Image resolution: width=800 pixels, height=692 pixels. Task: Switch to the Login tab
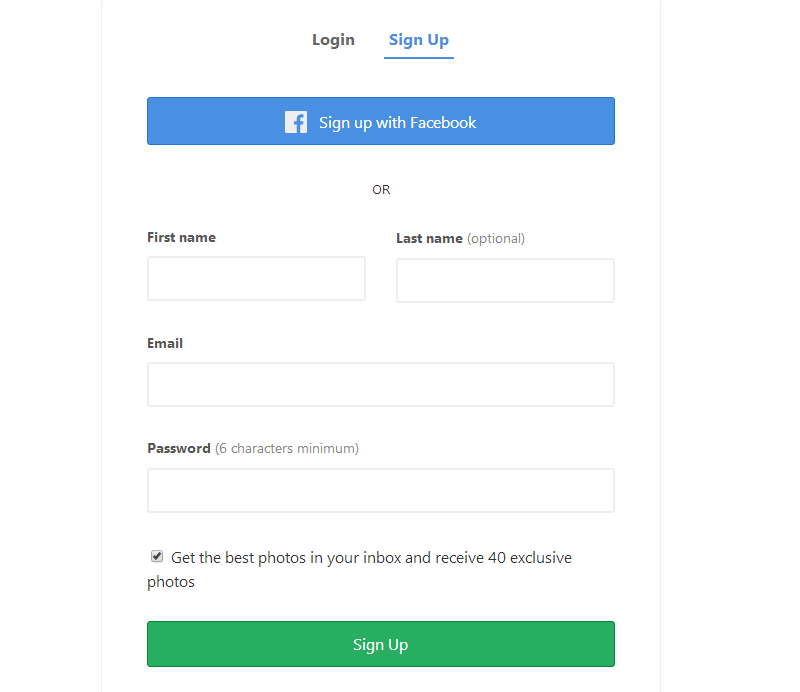[333, 40]
